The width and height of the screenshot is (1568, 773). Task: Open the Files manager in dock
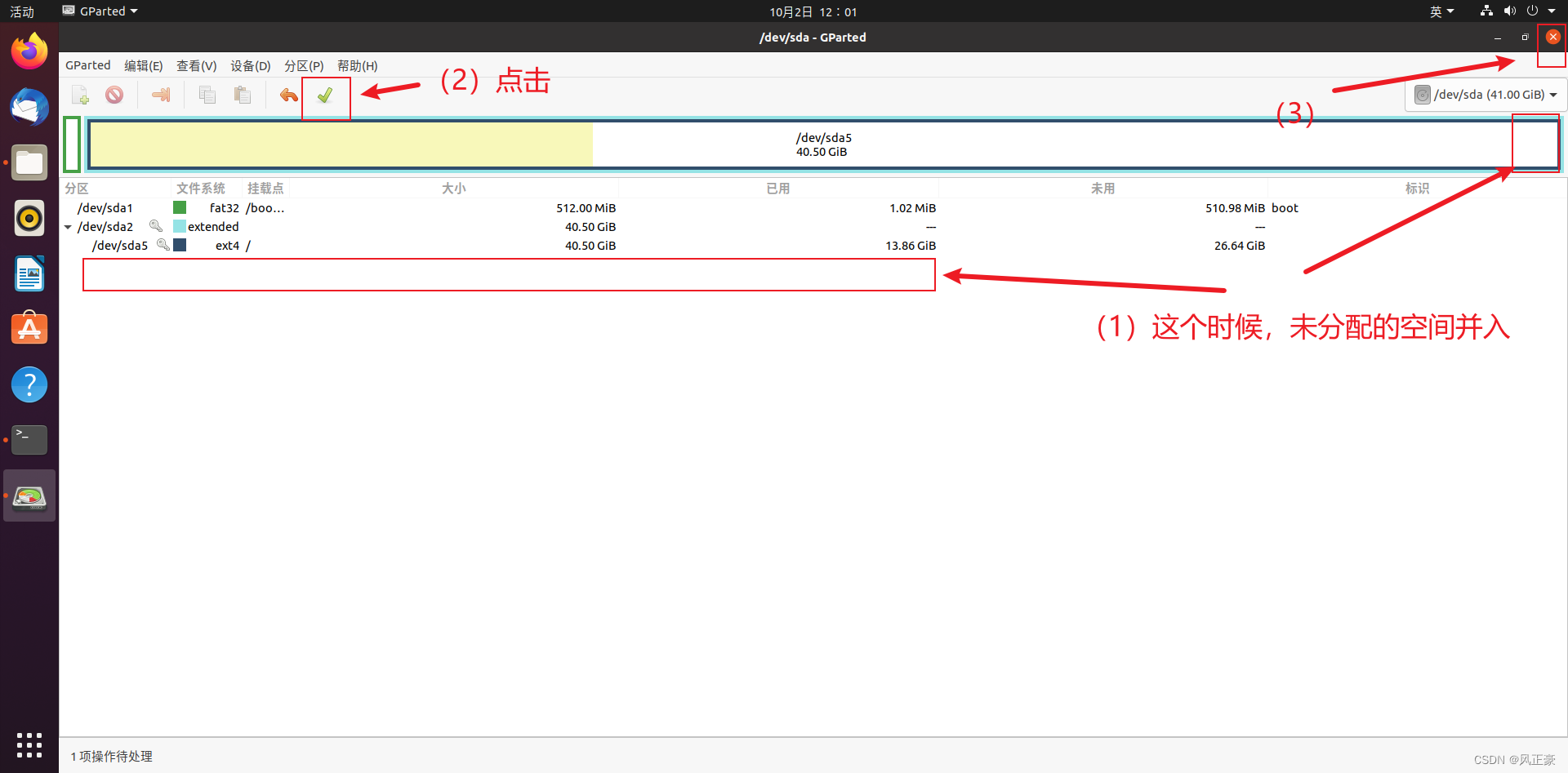[29, 162]
